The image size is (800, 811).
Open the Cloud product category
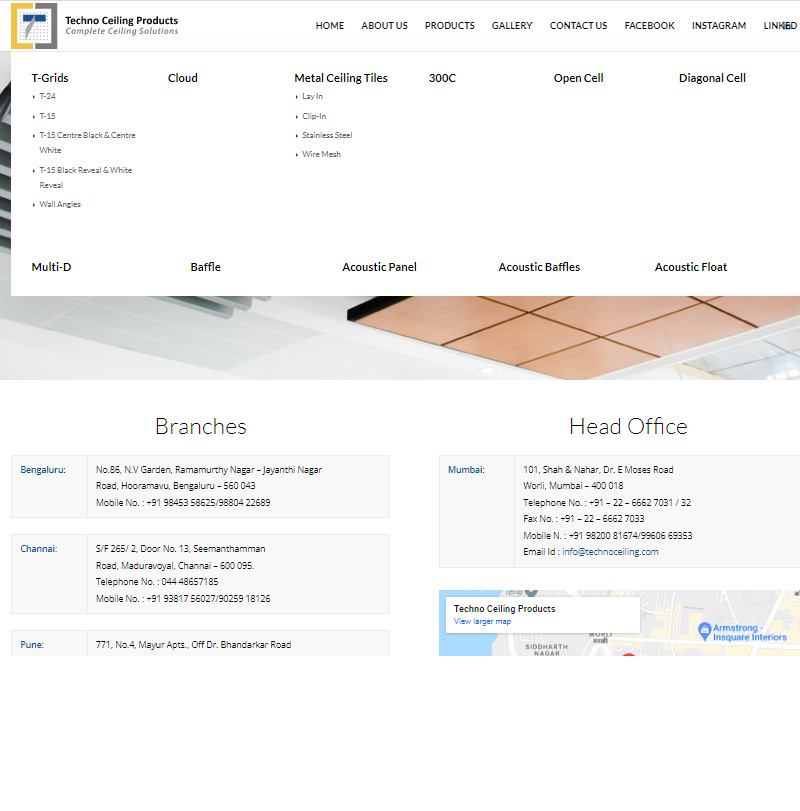coord(183,78)
